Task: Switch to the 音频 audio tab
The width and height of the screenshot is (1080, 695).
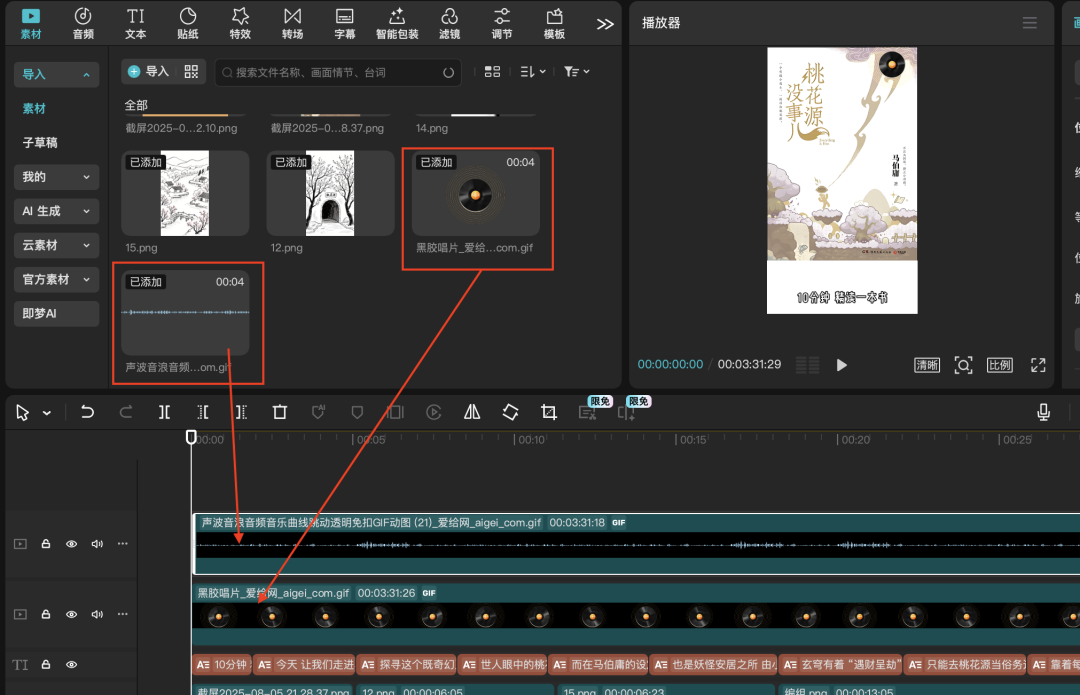Action: pos(84,23)
